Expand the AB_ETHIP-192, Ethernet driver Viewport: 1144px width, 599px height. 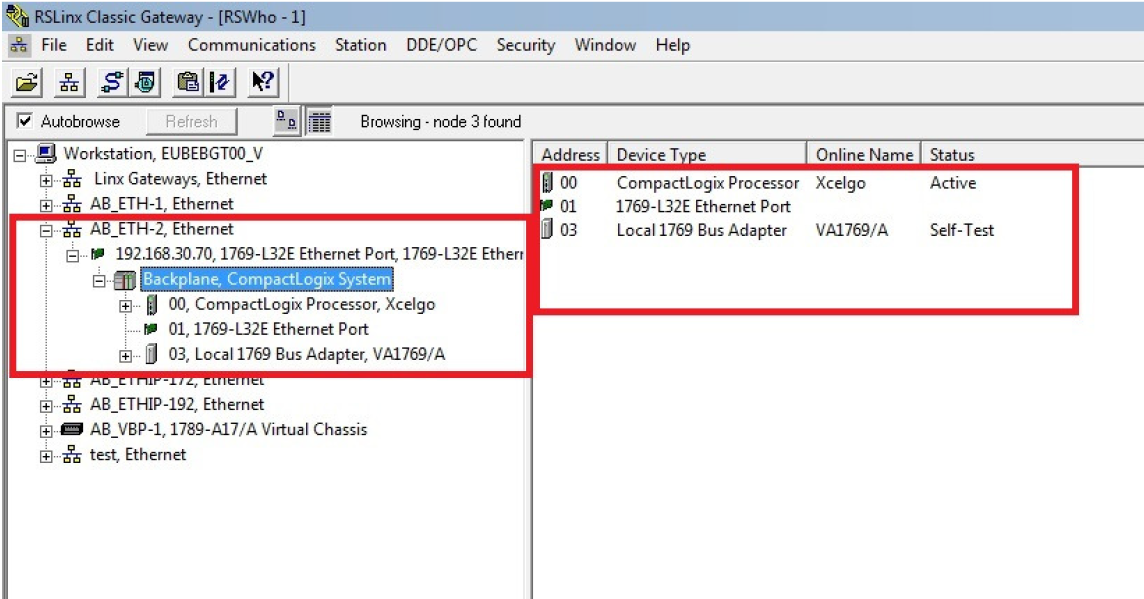(46, 406)
